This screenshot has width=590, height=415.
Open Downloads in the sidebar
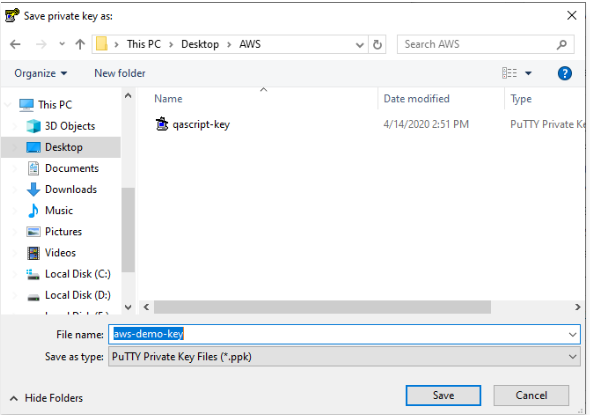click(71, 189)
